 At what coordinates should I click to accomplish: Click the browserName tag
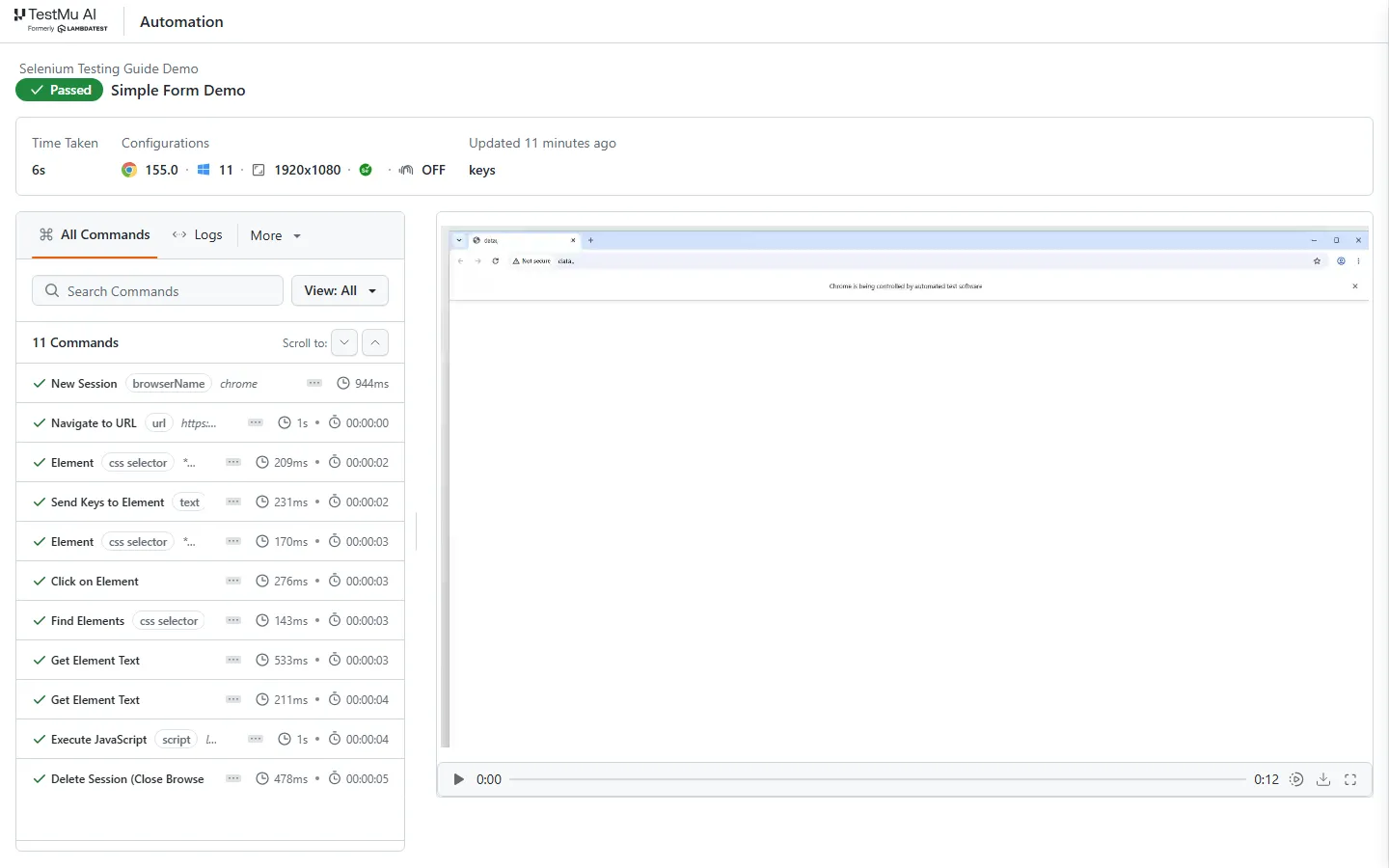[x=169, y=383]
